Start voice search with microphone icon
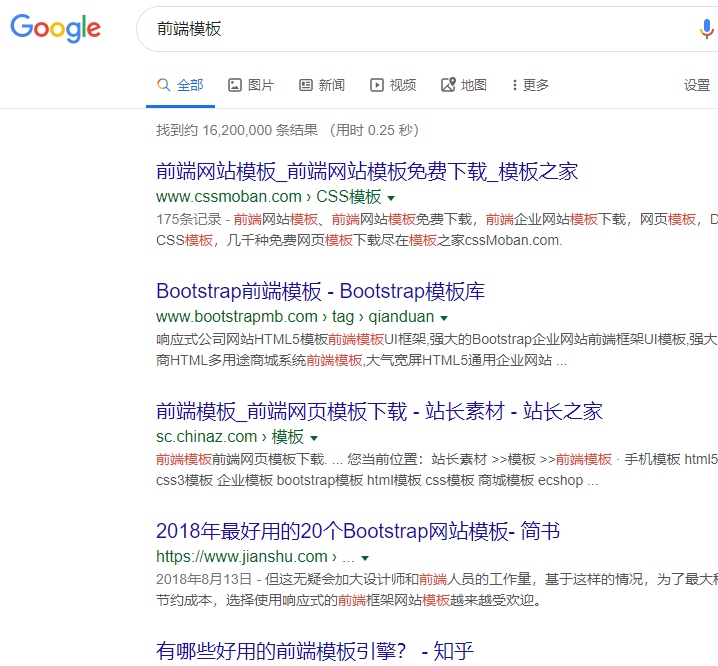 pos(707,29)
